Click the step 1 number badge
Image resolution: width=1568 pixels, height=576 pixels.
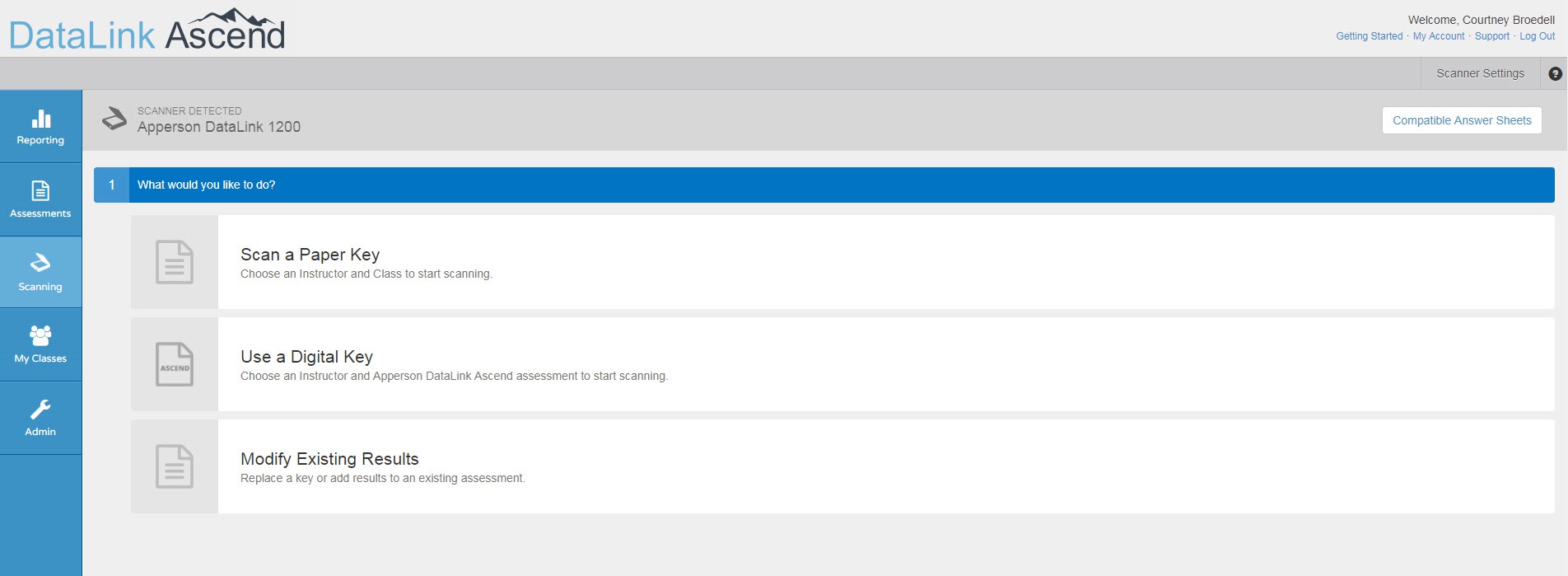(111, 185)
